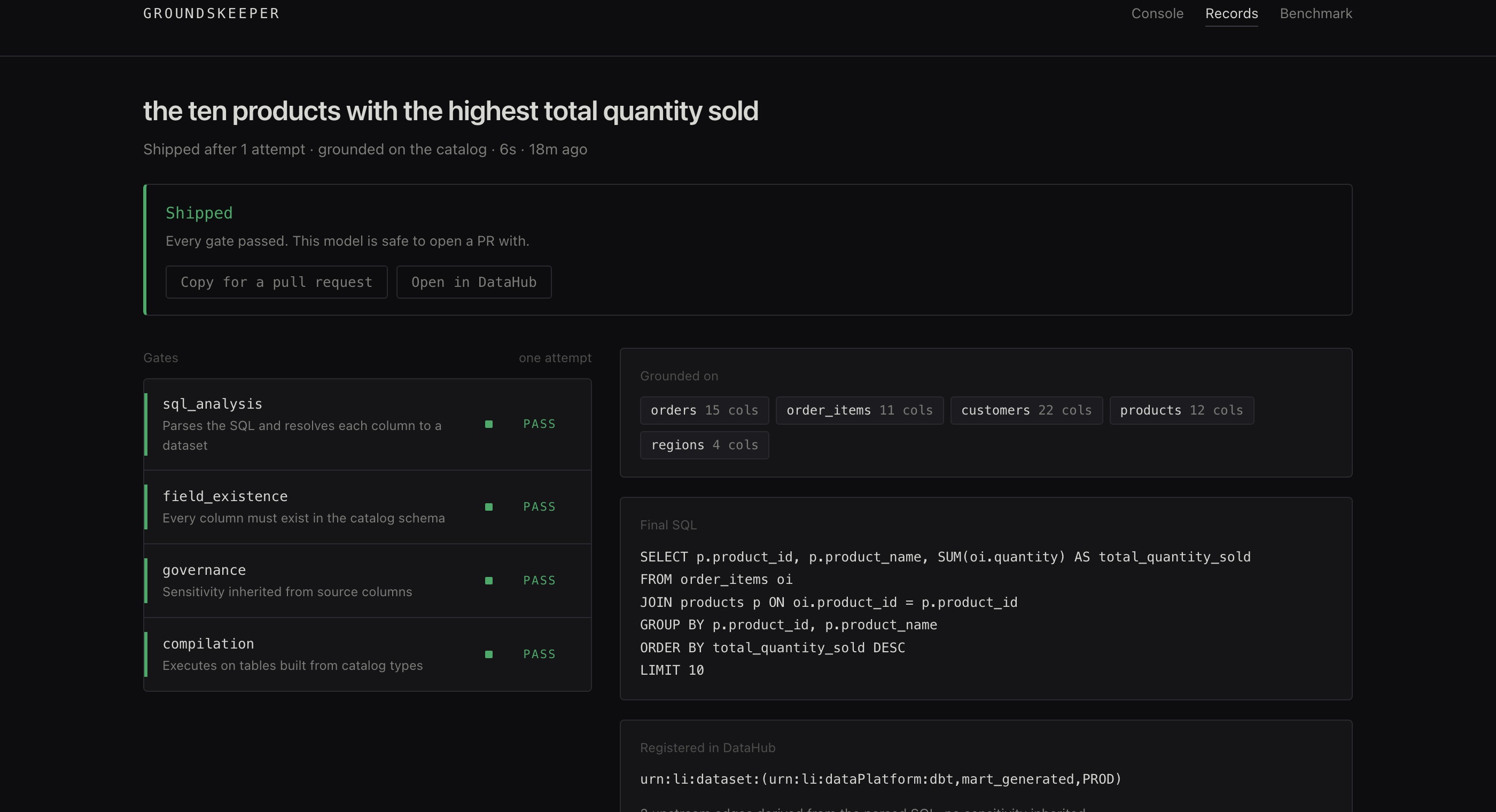
Task: Click 'Parses the SQL and resolves' description
Action: [x=302, y=435]
